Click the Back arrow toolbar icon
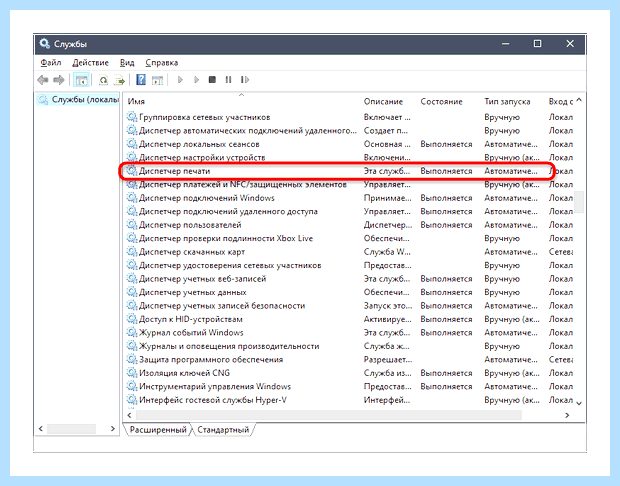Image resolution: width=620 pixels, height=486 pixels. [43, 80]
